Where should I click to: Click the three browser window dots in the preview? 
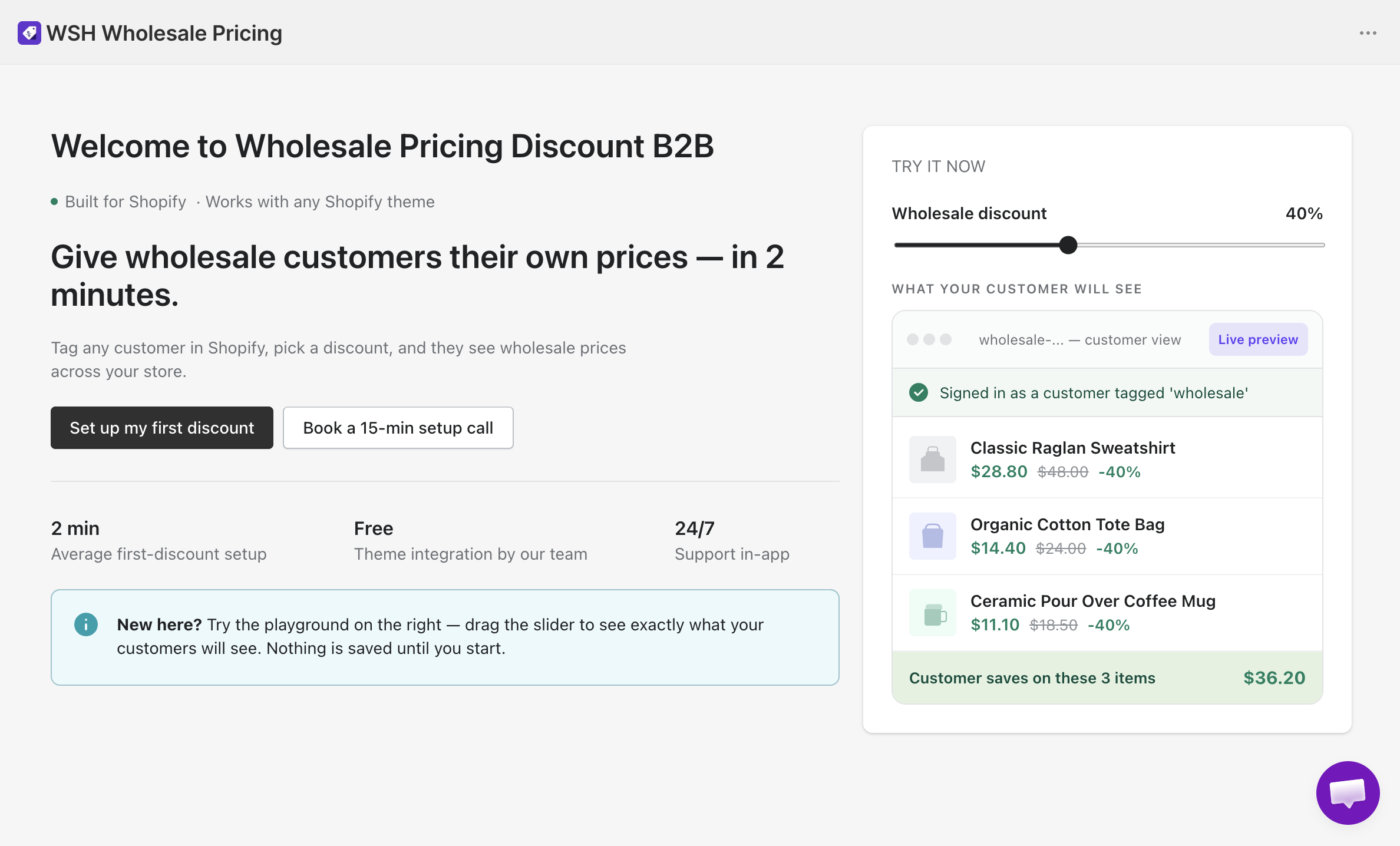(x=929, y=339)
